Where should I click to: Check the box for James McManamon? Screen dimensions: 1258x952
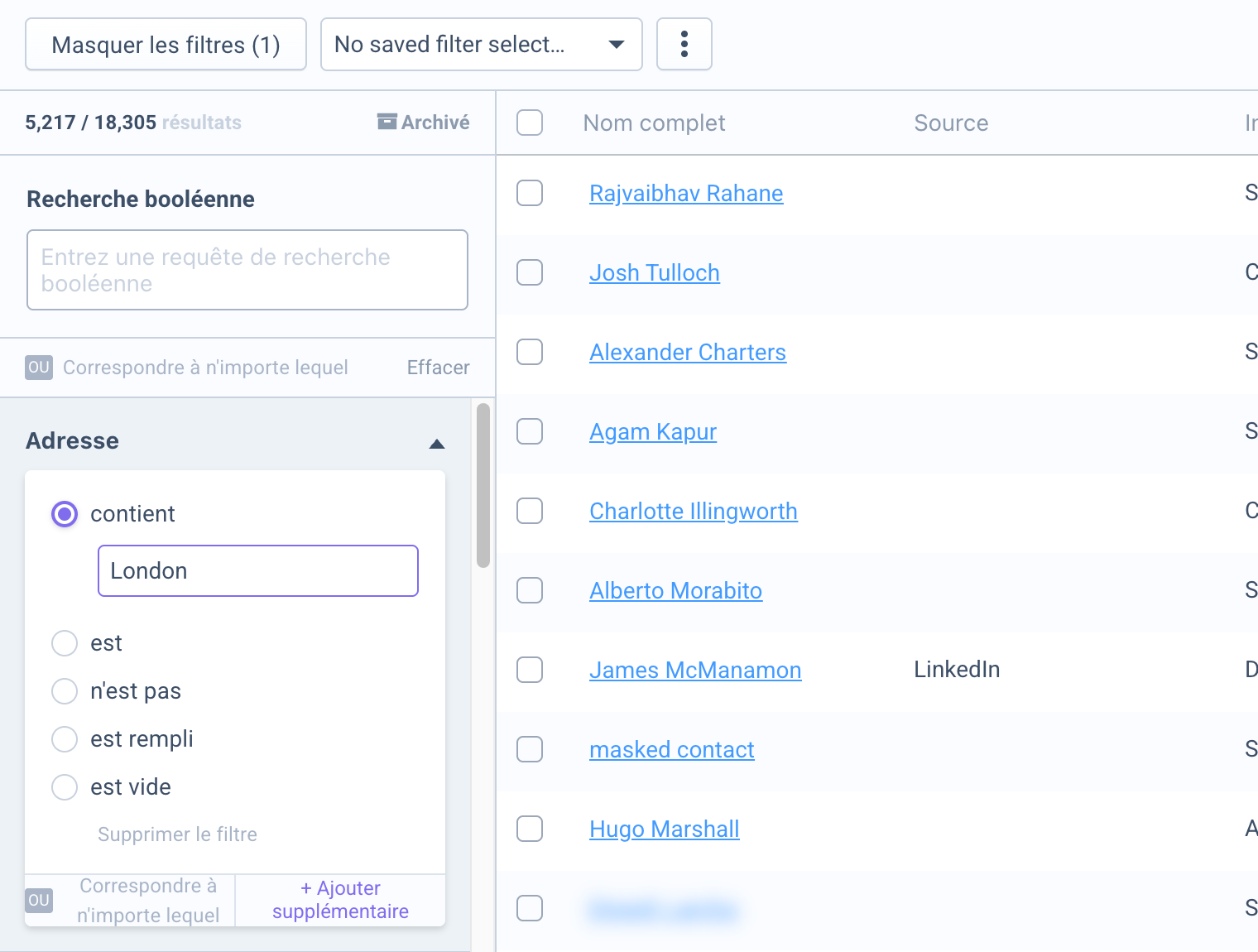[x=529, y=670]
